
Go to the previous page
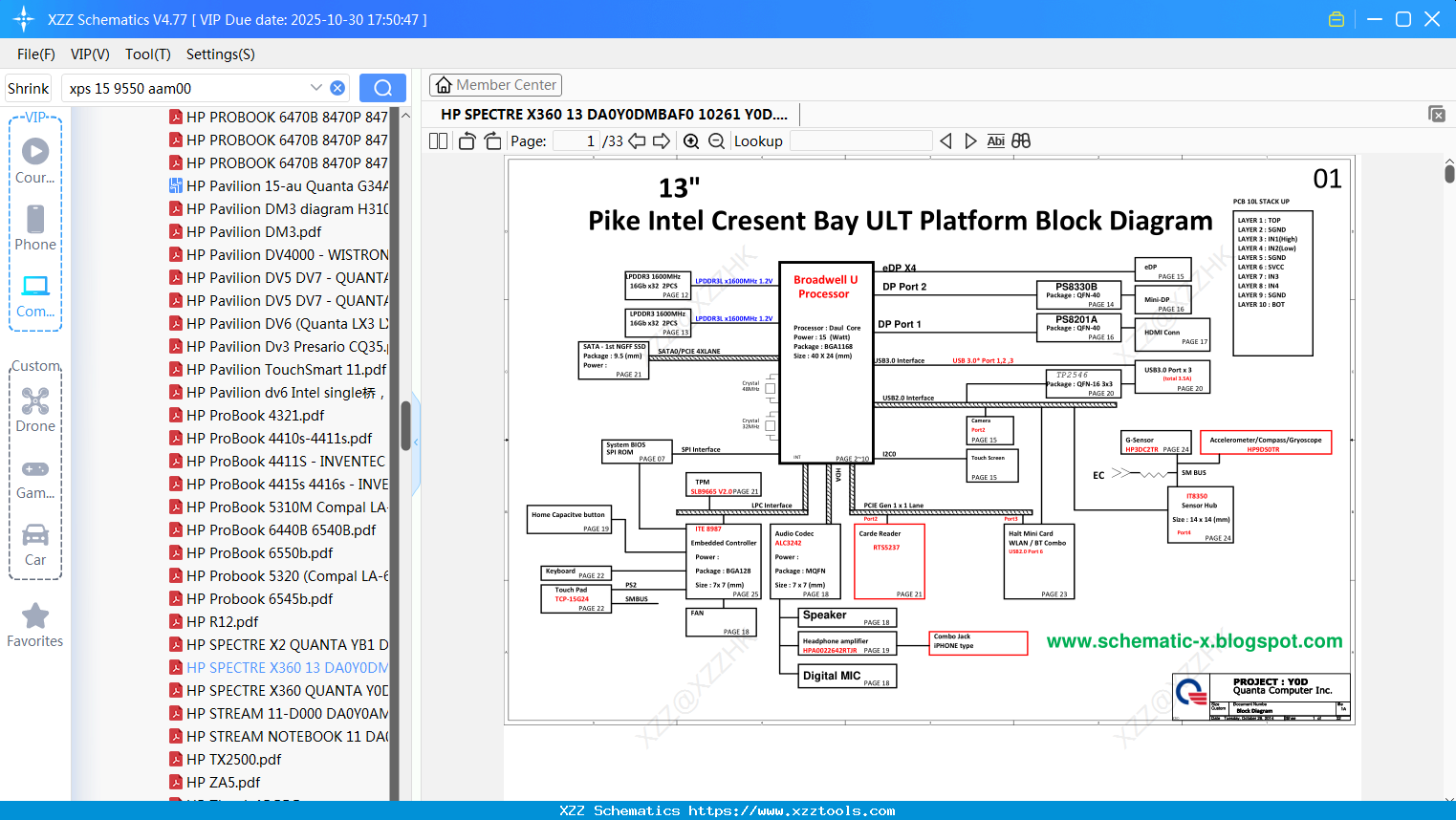pos(637,140)
